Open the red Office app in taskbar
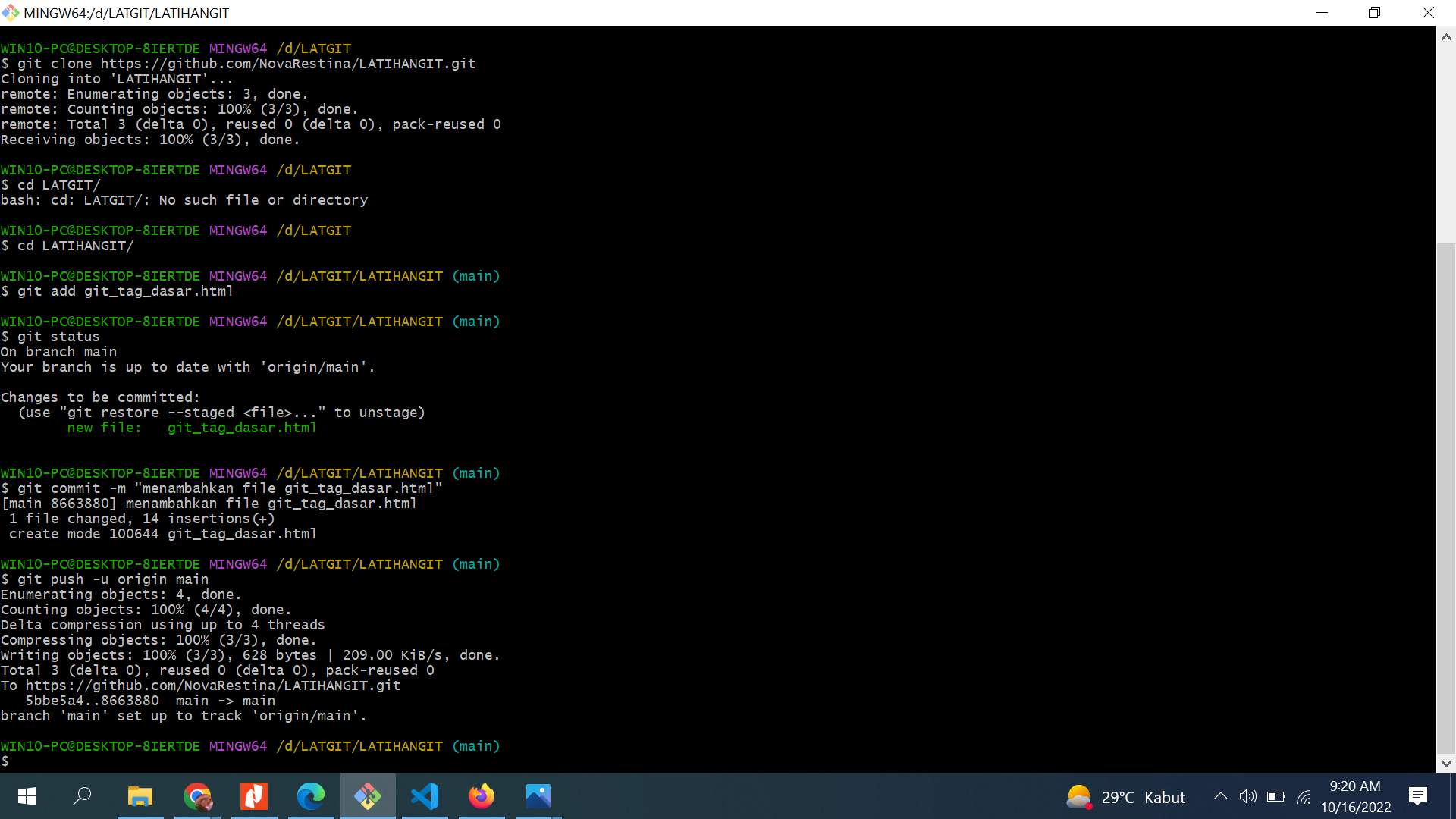Viewport: 1456px width, 819px height. (254, 796)
